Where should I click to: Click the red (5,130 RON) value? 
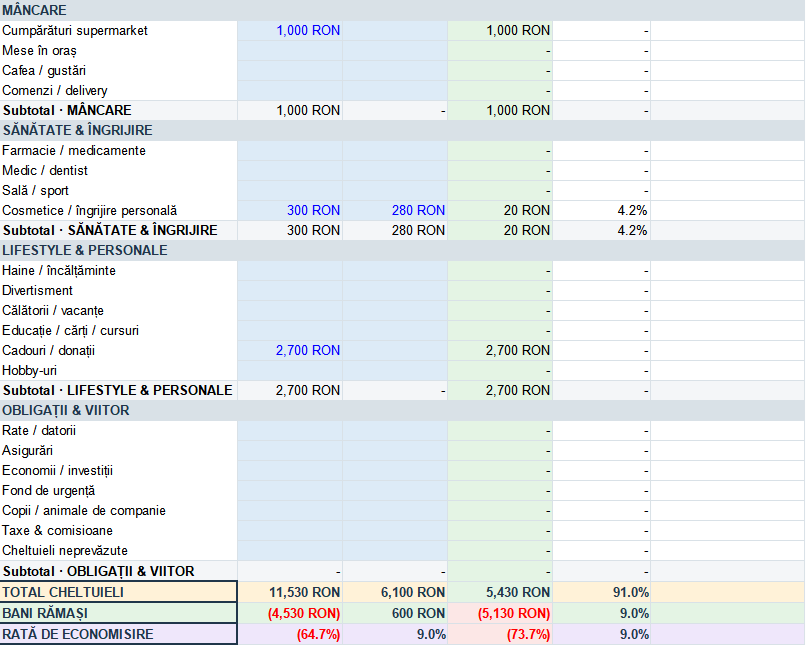pyautogui.click(x=513, y=614)
